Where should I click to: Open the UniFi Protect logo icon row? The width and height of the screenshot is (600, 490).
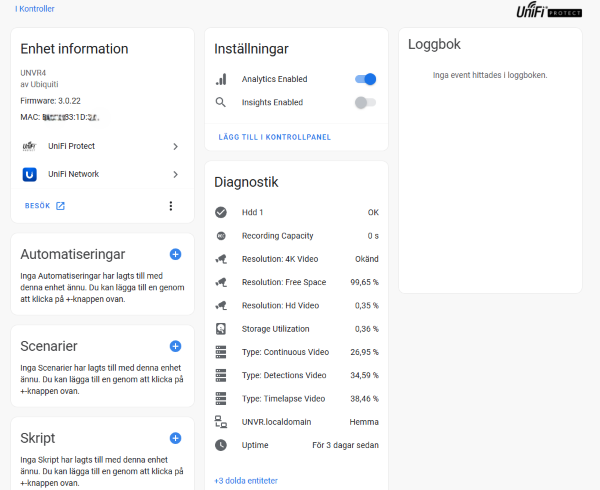(x=29, y=146)
